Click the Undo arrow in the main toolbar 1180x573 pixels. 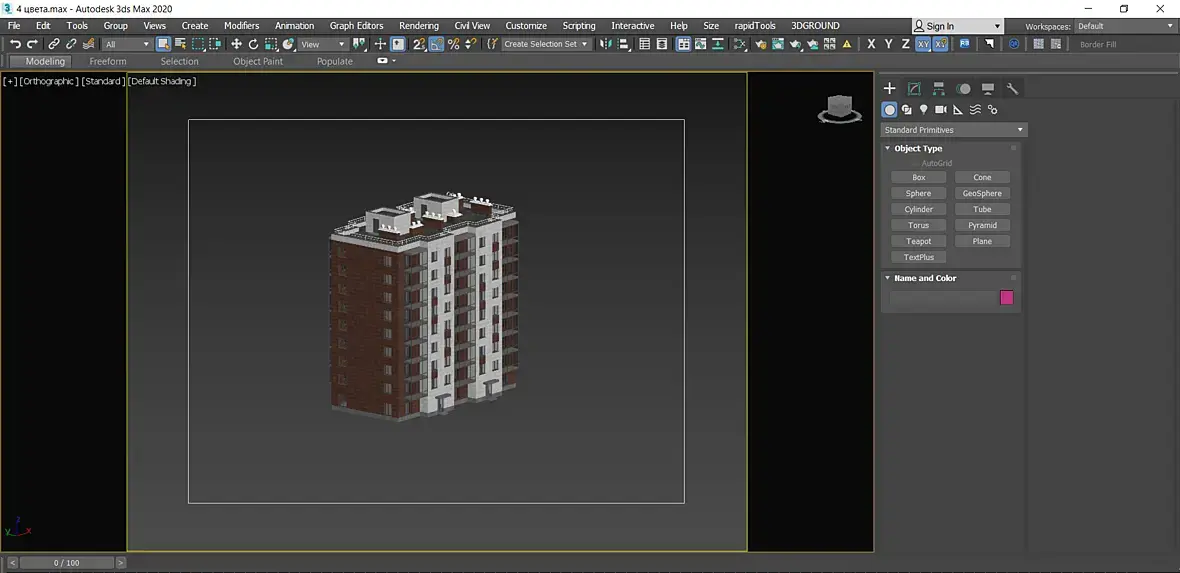click(15, 44)
